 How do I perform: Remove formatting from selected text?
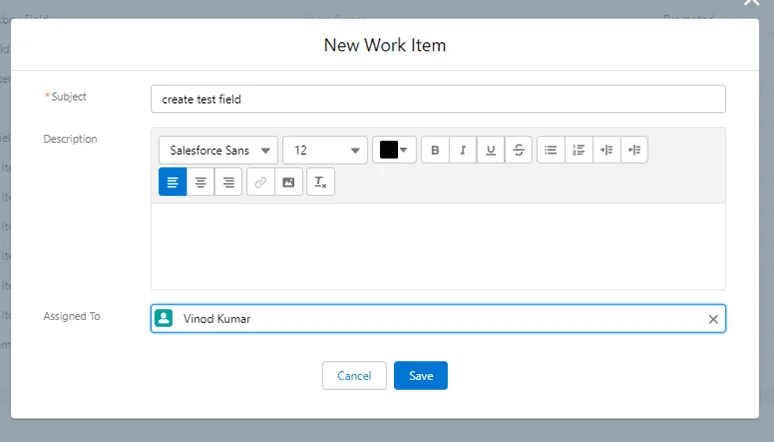point(320,182)
